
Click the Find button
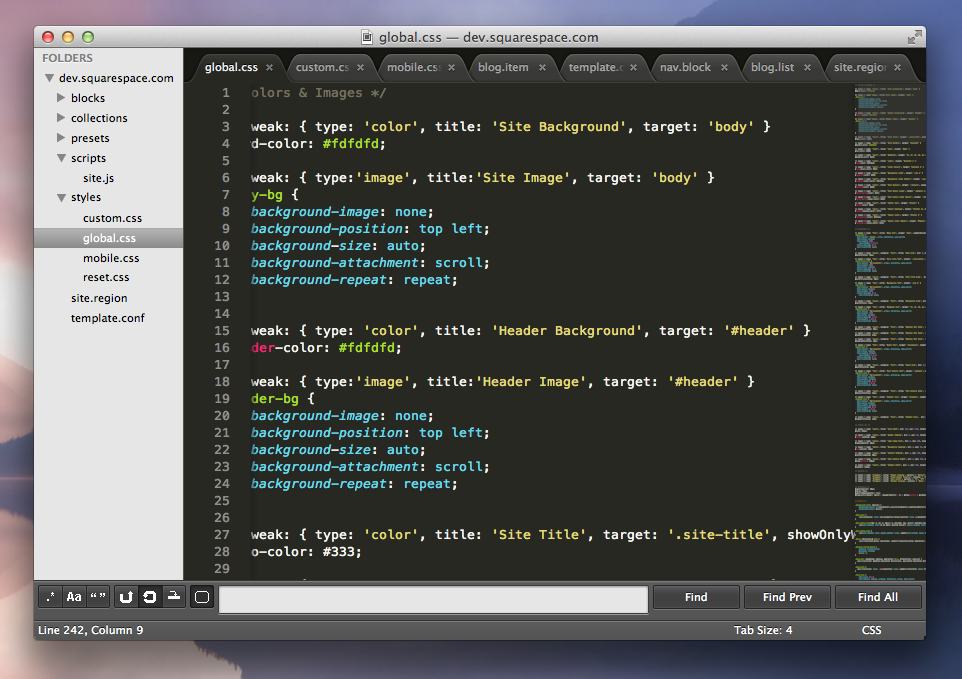point(696,597)
